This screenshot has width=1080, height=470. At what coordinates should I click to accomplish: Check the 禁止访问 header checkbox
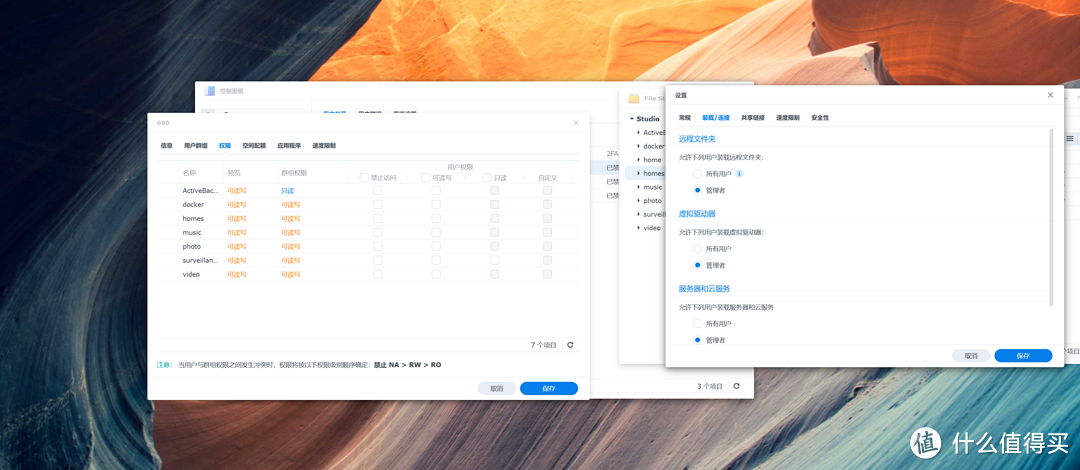pos(365,178)
